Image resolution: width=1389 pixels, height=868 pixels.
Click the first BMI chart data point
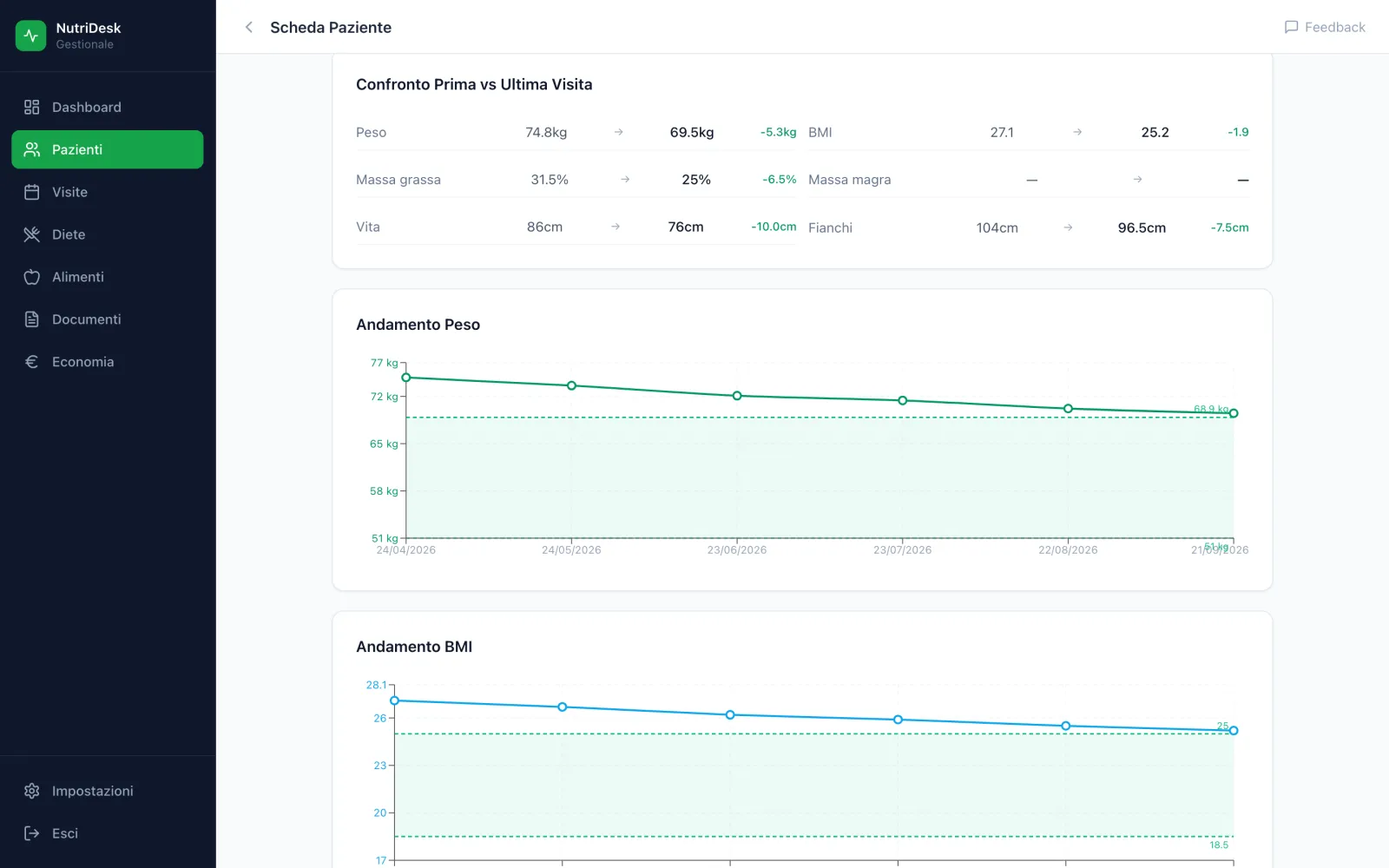(395, 700)
